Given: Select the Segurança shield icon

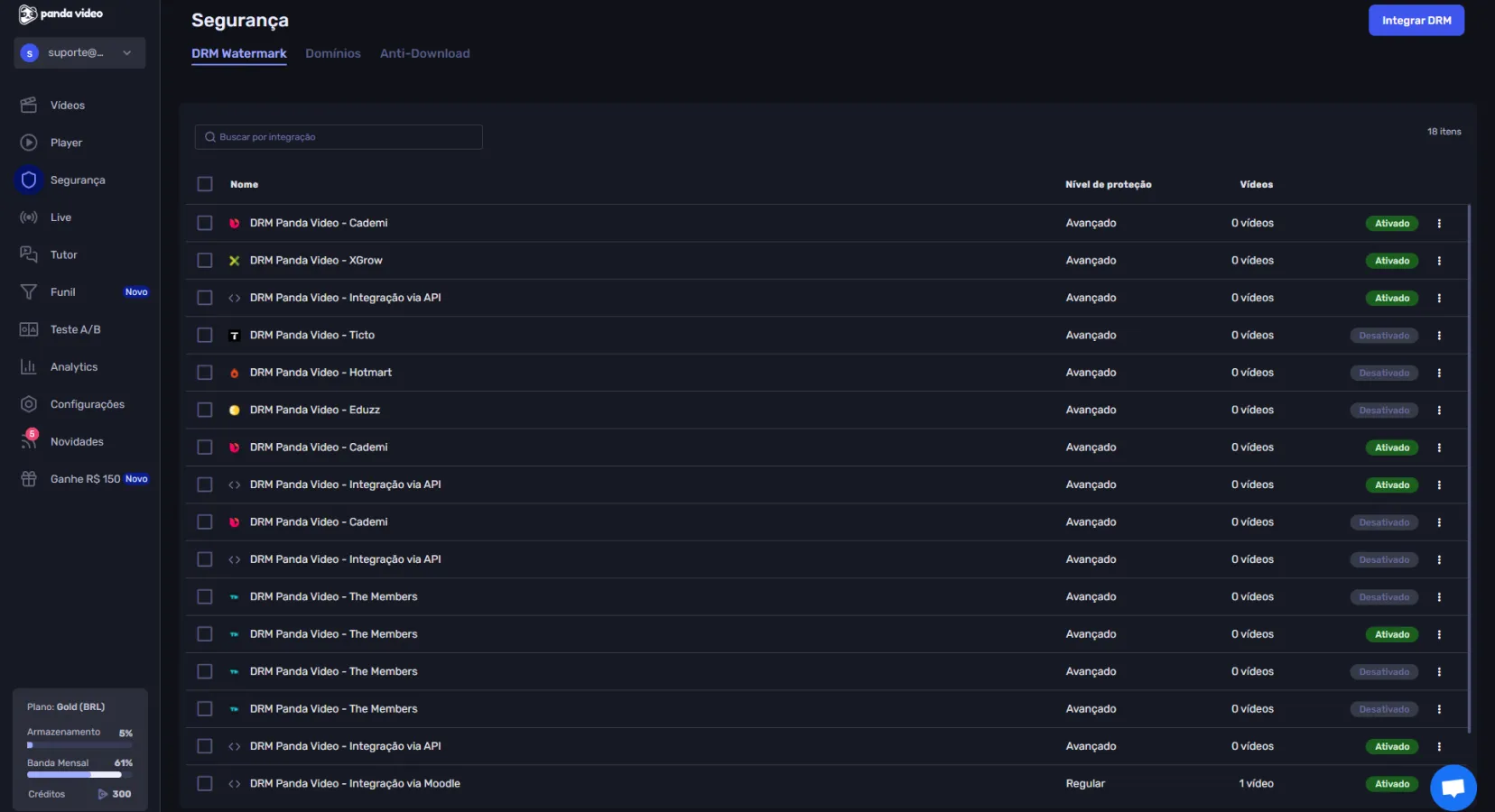Looking at the screenshot, I should click(x=29, y=180).
